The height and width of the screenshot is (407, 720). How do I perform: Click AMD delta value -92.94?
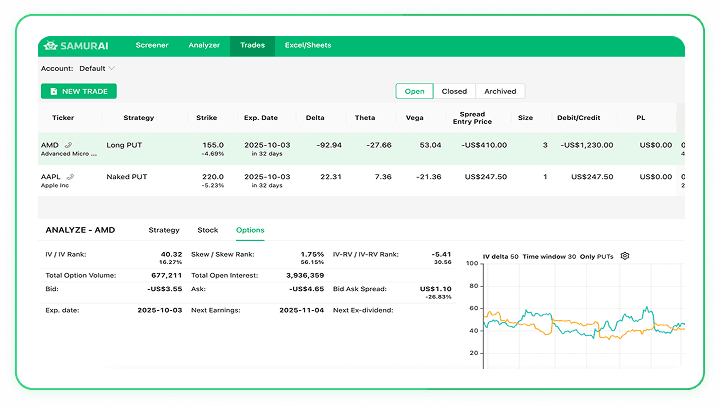pos(329,145)
